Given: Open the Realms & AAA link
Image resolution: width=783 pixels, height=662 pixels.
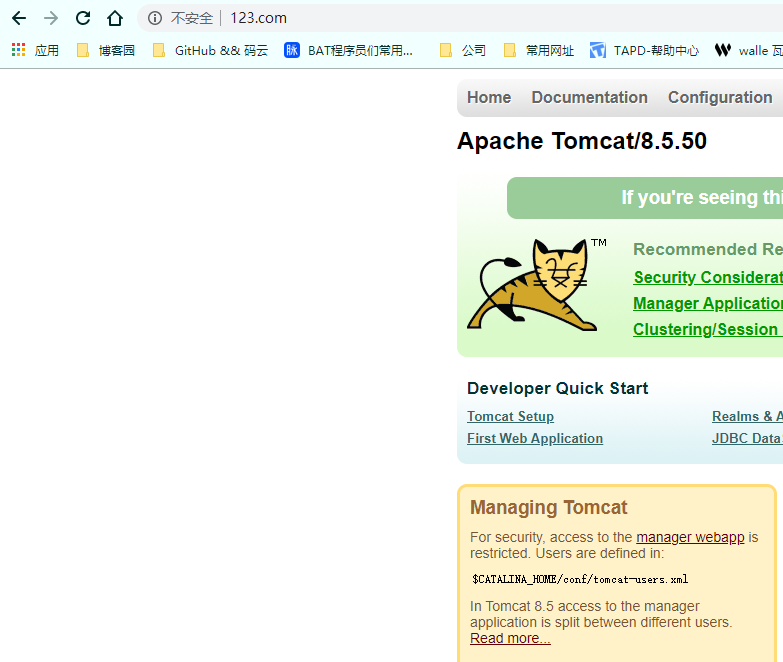Looking at the screenshot, I should coord(748,416).
